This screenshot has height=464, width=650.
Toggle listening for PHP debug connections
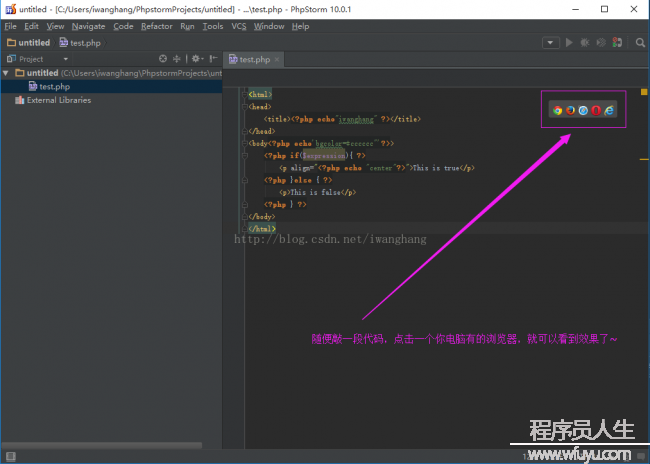click(x=617, y=43)
